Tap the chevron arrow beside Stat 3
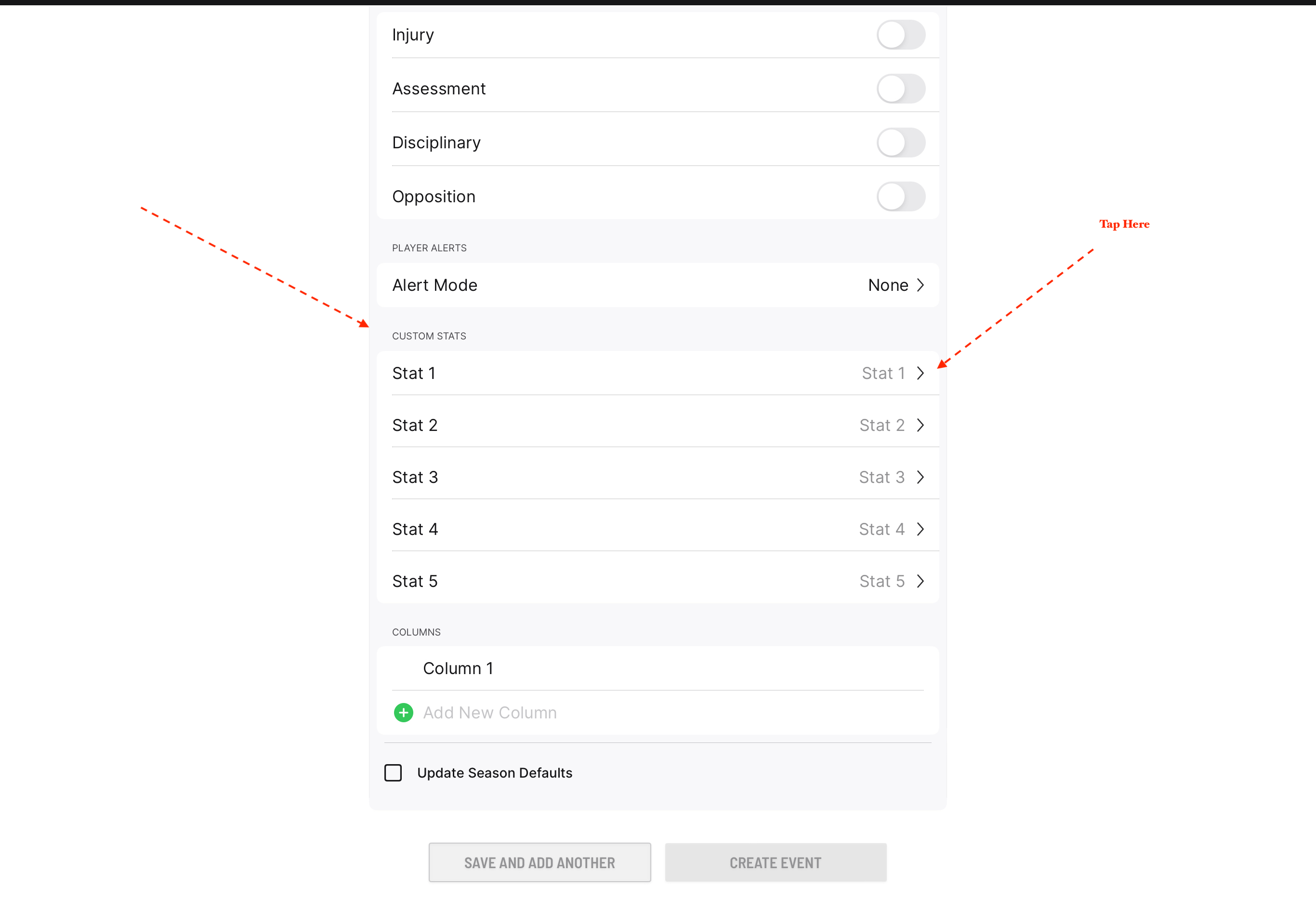 point(921,477)
